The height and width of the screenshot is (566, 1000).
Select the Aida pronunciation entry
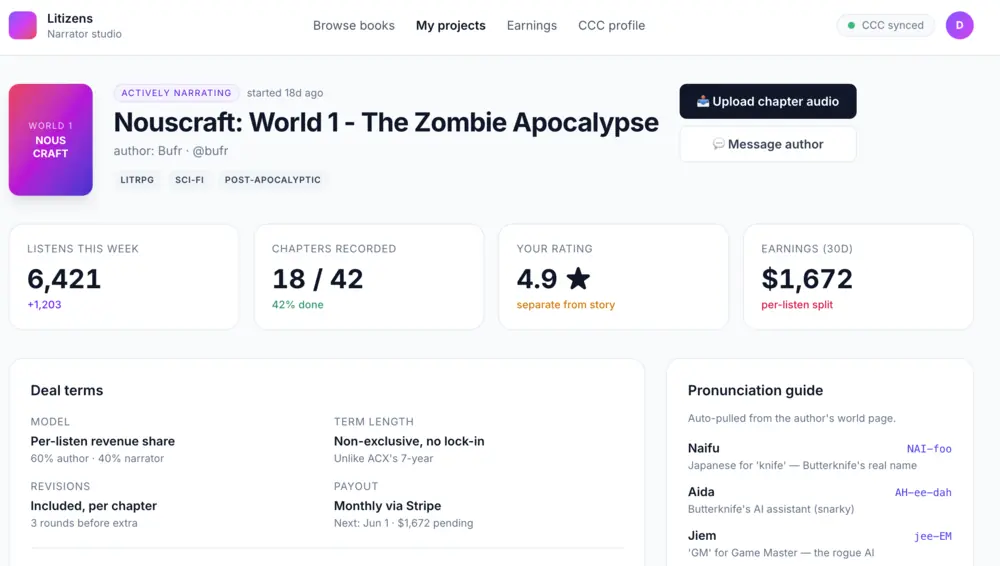click(820, 500)
